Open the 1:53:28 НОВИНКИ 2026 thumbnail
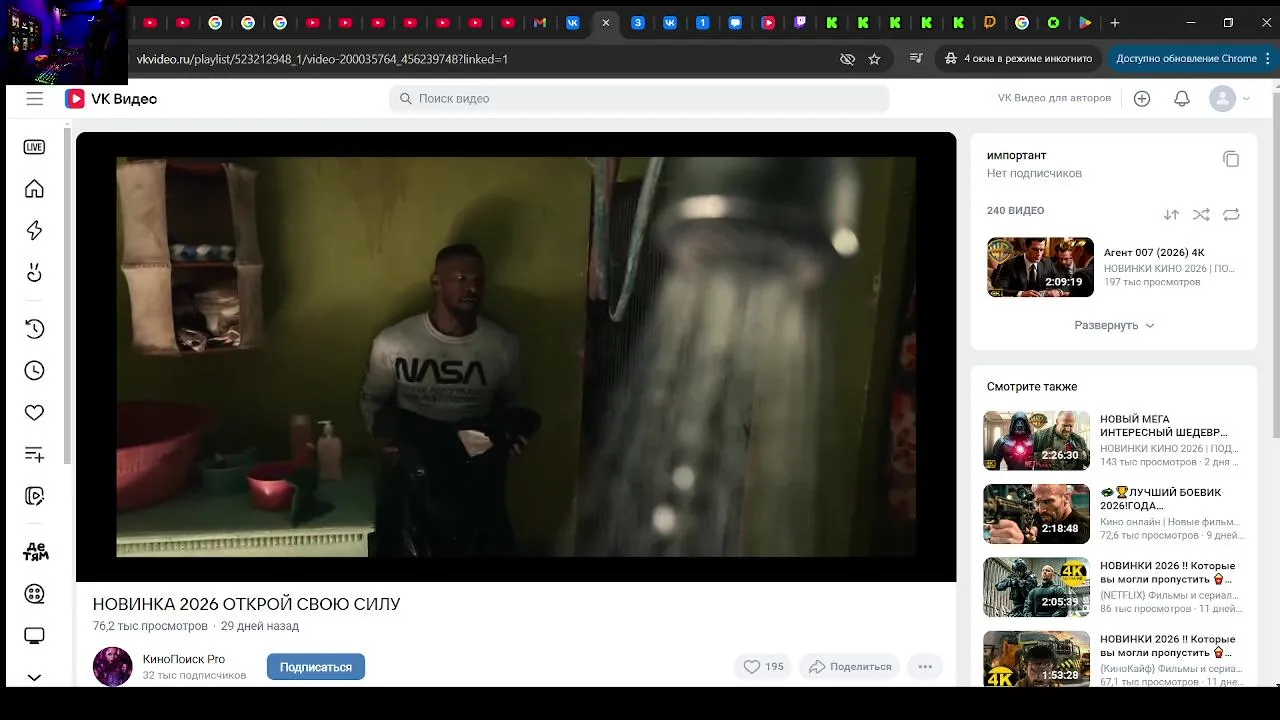1280x720 pixels. [x=1036, y=658]
